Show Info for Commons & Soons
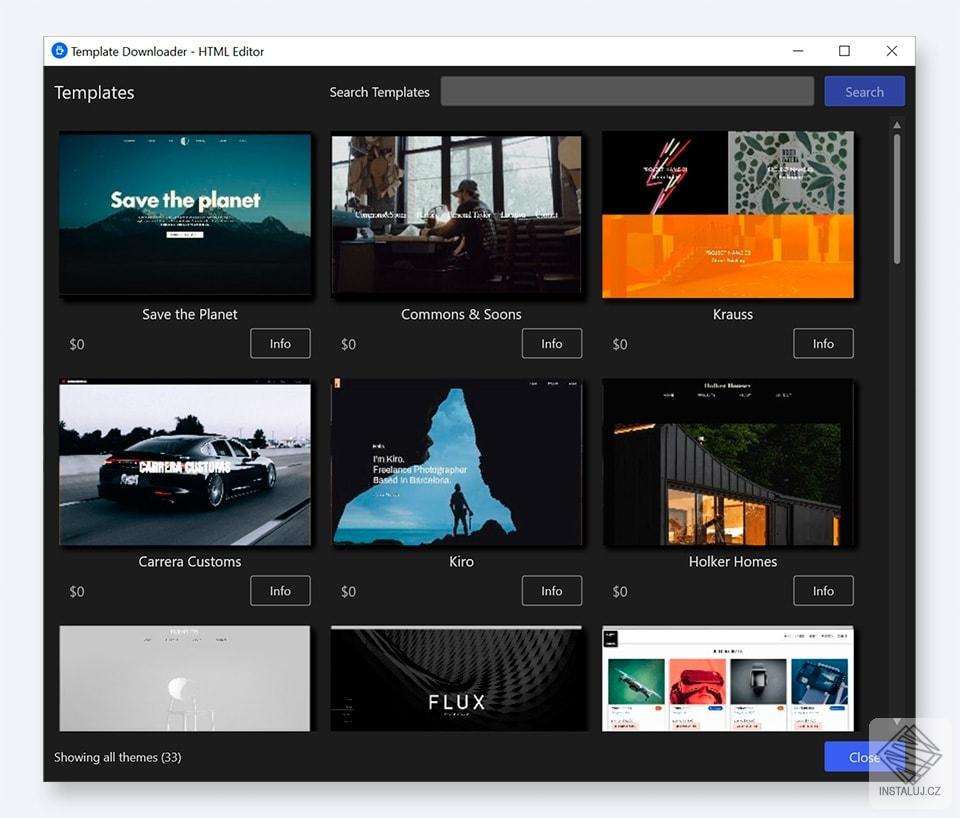Viewport: 960px width, 818px height. 552,343
